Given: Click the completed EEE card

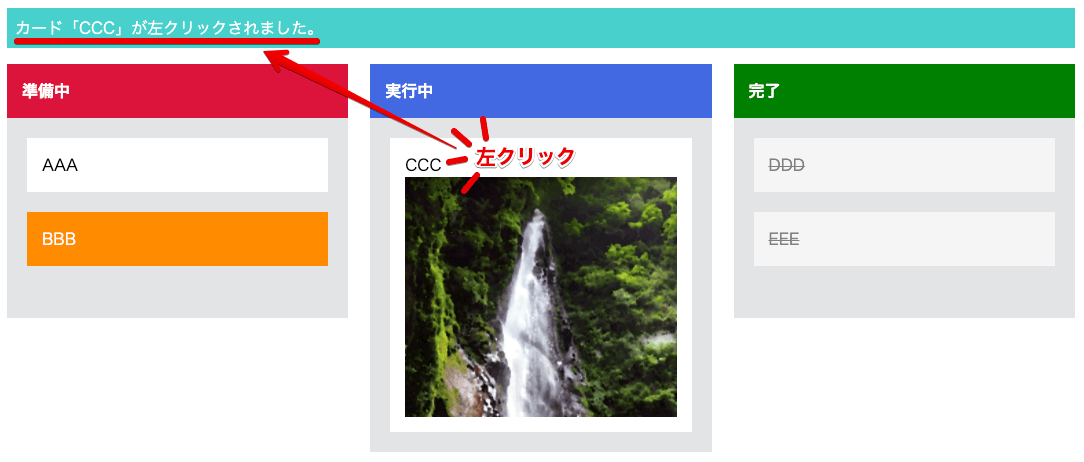Looking at the screenshot, I should coord(904,239).
